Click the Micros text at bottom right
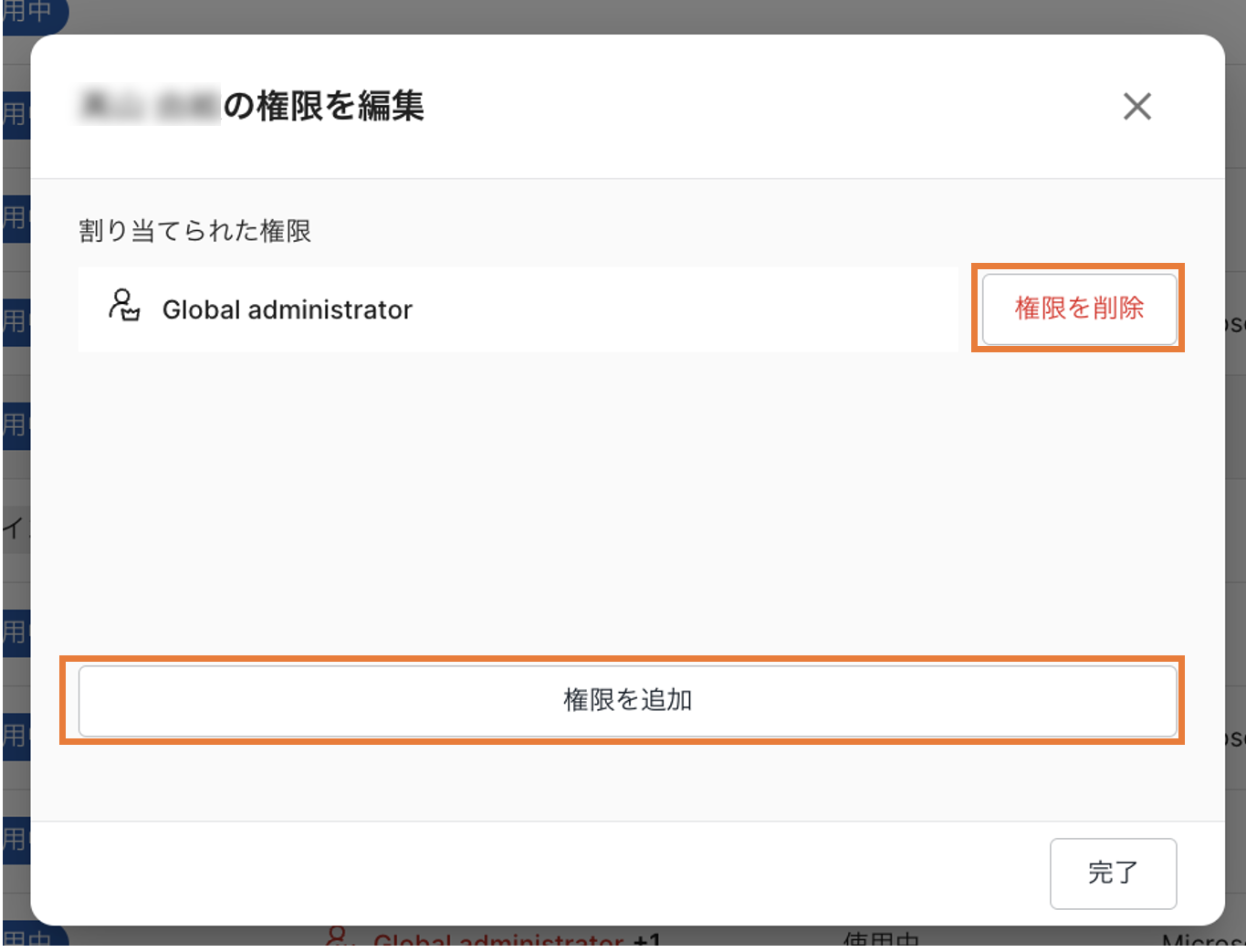 1201,939
